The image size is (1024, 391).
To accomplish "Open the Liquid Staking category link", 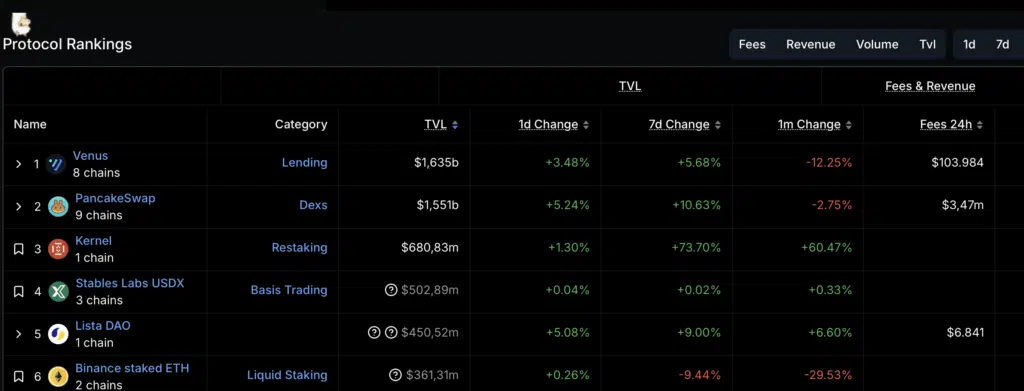I will tap(287, 375).
